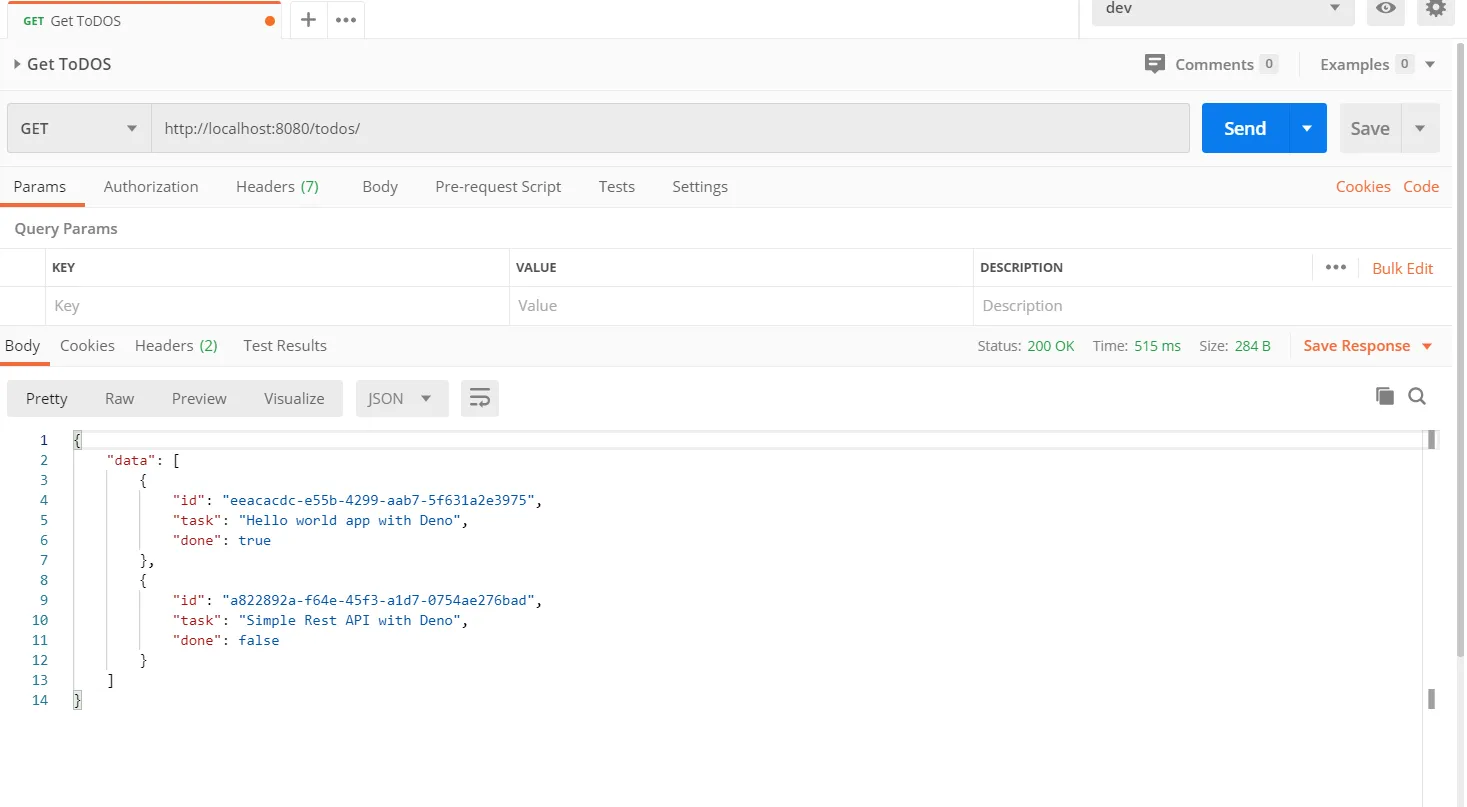Open the dev environment dropdown
Image resolution: width=1467 pixels, height=807 pixels.
pyautogui.click(x=1220, y=8)
